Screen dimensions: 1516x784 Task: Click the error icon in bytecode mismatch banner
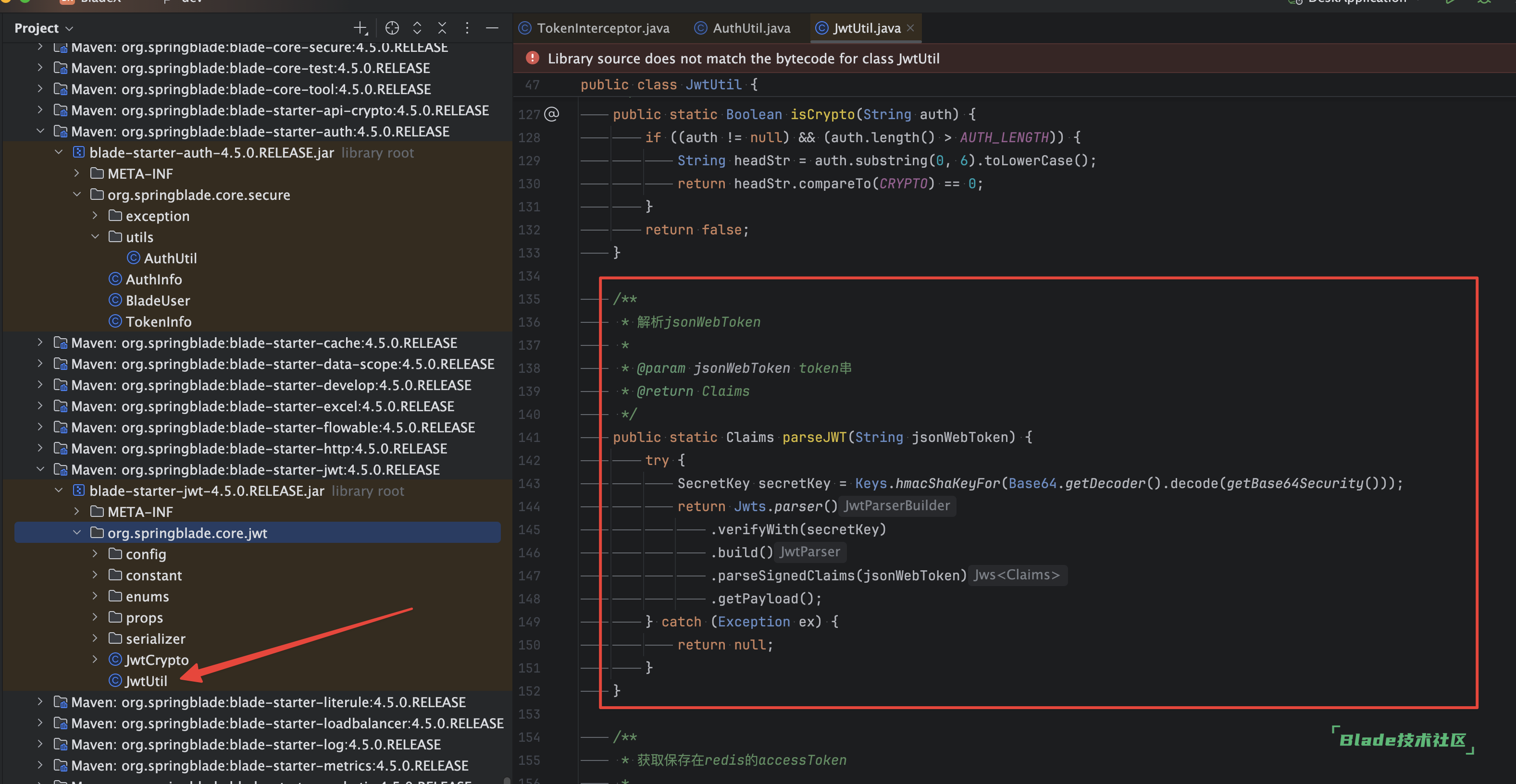pos(532,58)
